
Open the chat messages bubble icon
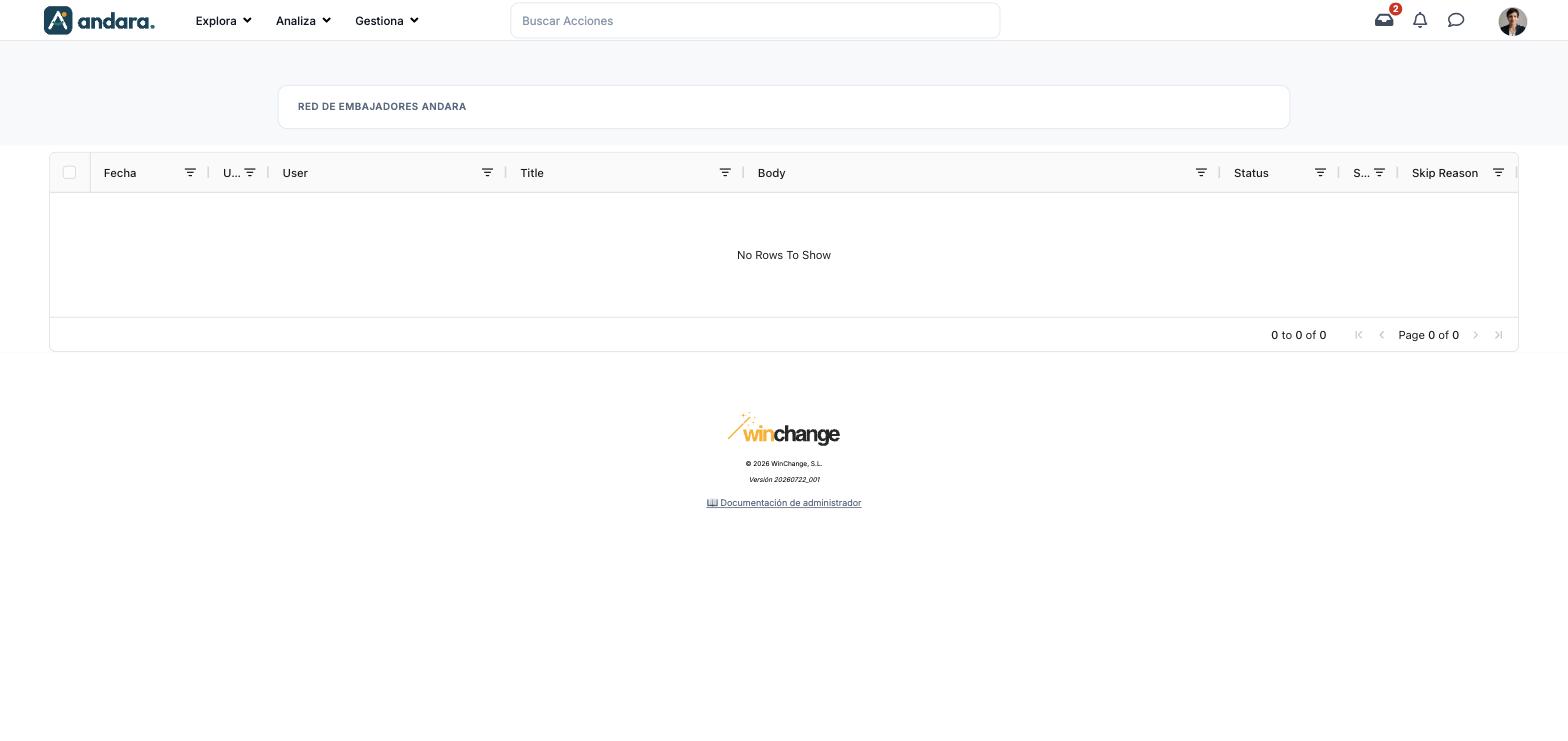[x=1456, y=20]
